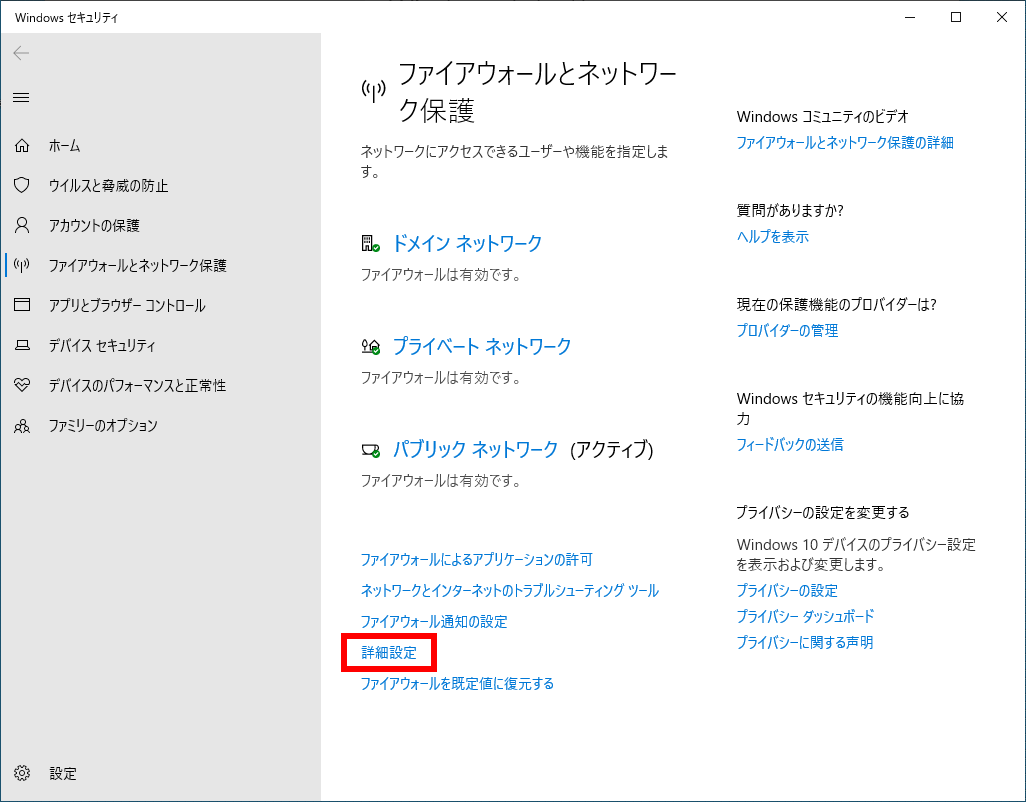Click the 詳細設定 link
Viewport: 1026px width, 802px height.
tap(389, 652)
